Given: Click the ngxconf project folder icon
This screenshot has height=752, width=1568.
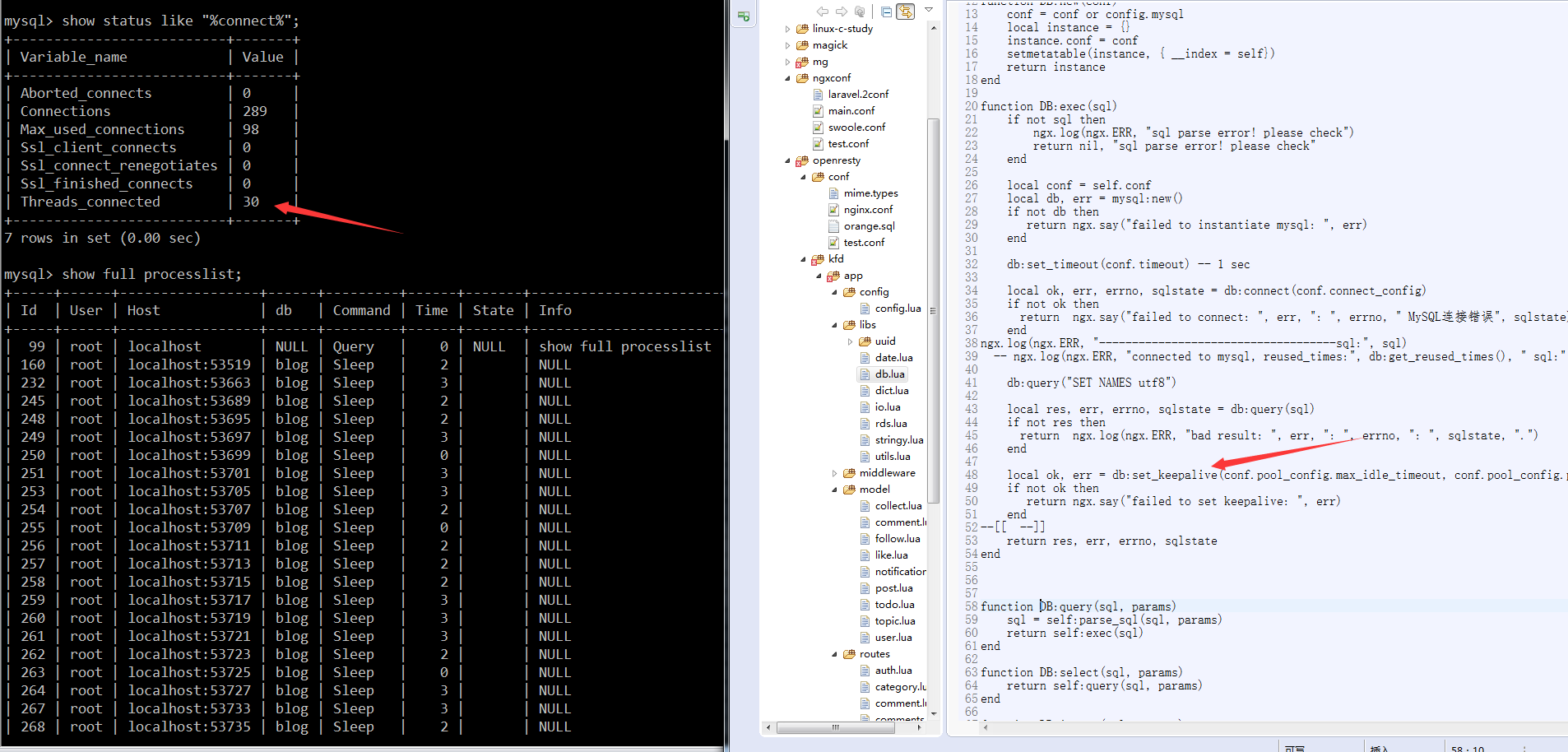Looking at the screenshot, I should pos(802,78).
